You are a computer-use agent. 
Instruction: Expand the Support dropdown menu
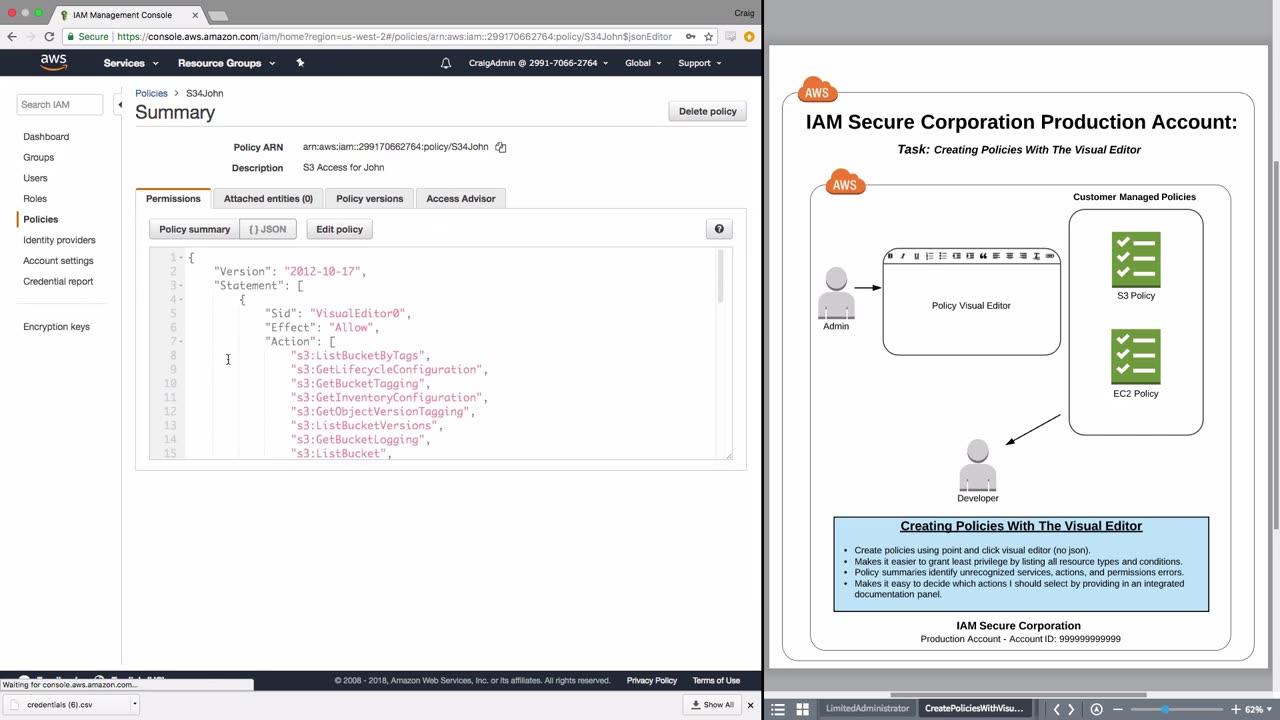700,63
